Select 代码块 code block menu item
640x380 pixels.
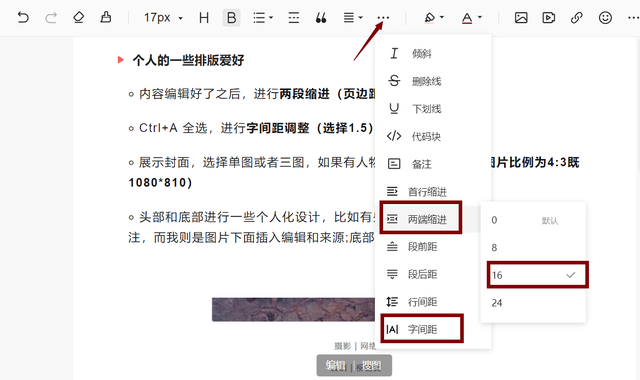pyautogui.click(x=433, y=136)
